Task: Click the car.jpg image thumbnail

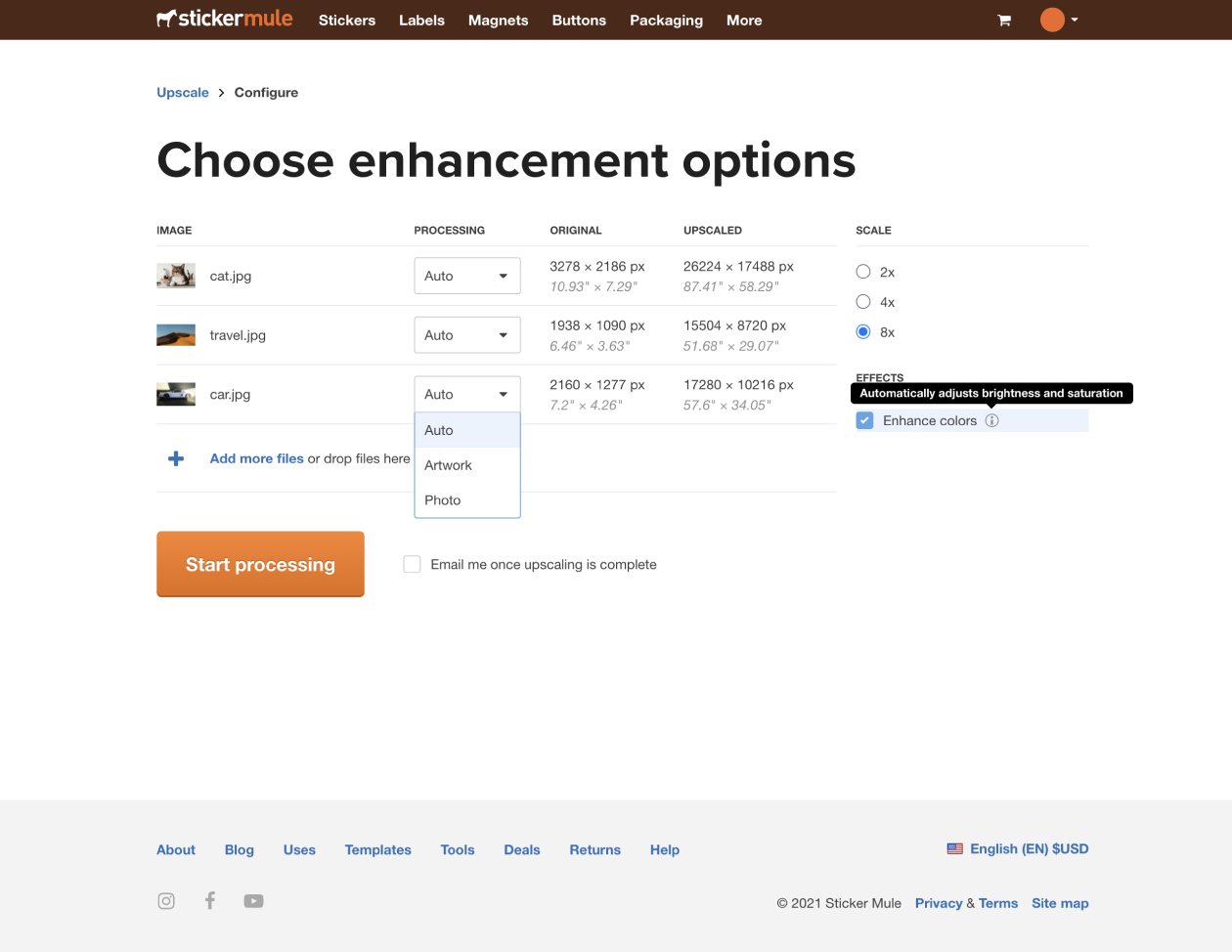Action: 176,394
